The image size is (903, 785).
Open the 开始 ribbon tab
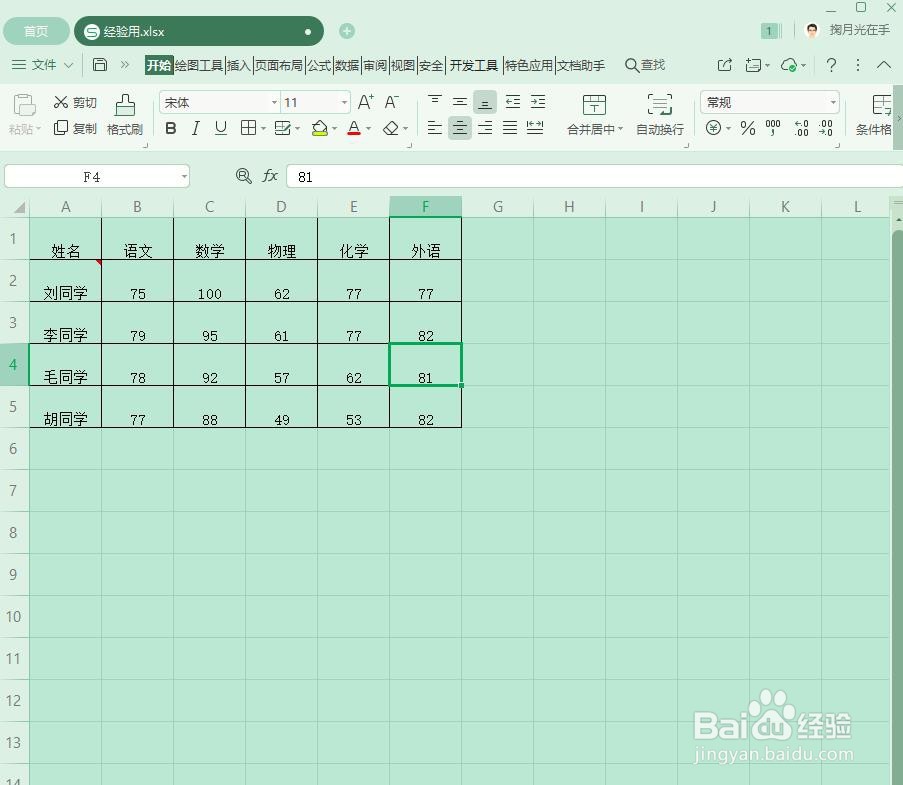[x=159, y=65]
